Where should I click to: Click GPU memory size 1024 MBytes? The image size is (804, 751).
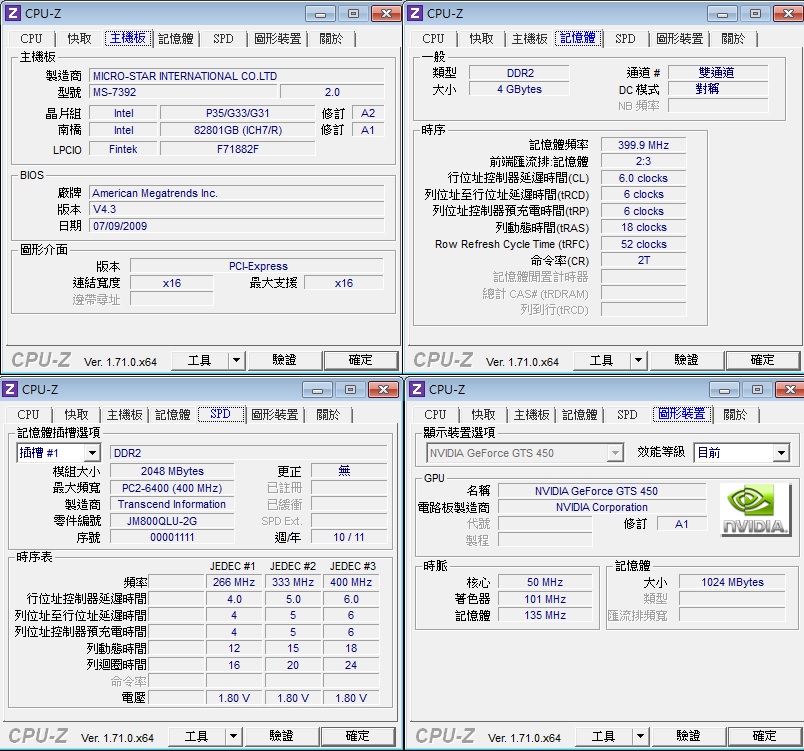(732, 582)
